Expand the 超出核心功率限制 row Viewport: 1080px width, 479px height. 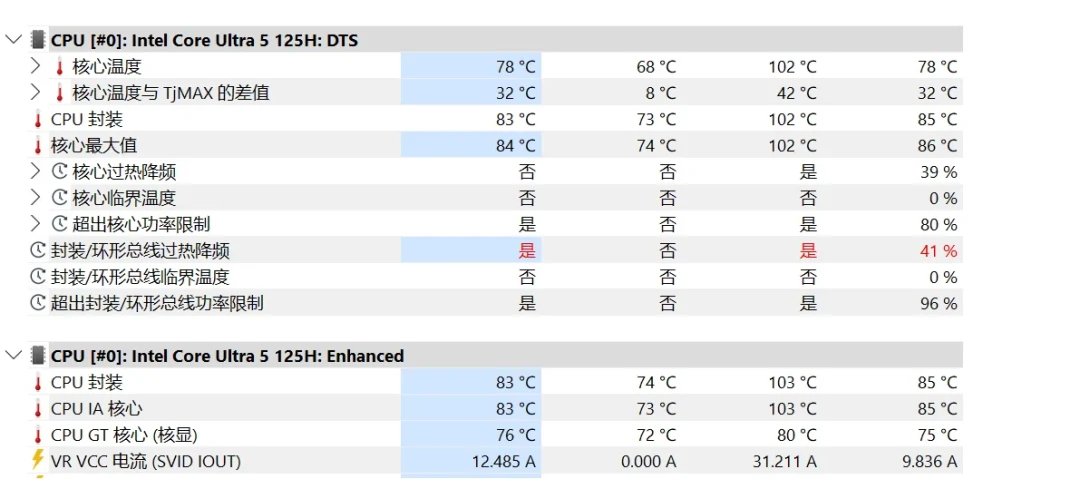pos(36,225)
